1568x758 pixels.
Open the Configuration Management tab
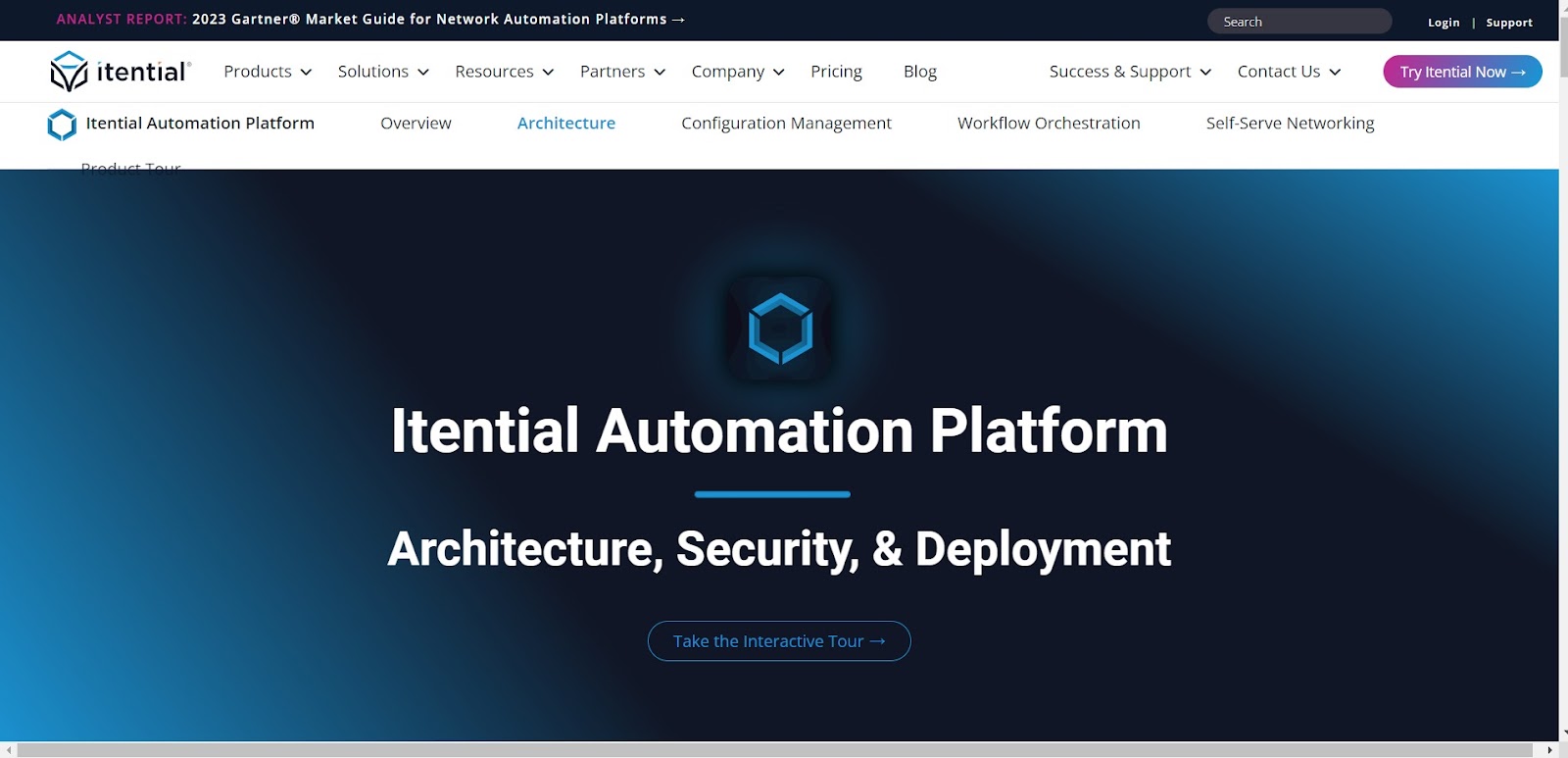[786, 124]
